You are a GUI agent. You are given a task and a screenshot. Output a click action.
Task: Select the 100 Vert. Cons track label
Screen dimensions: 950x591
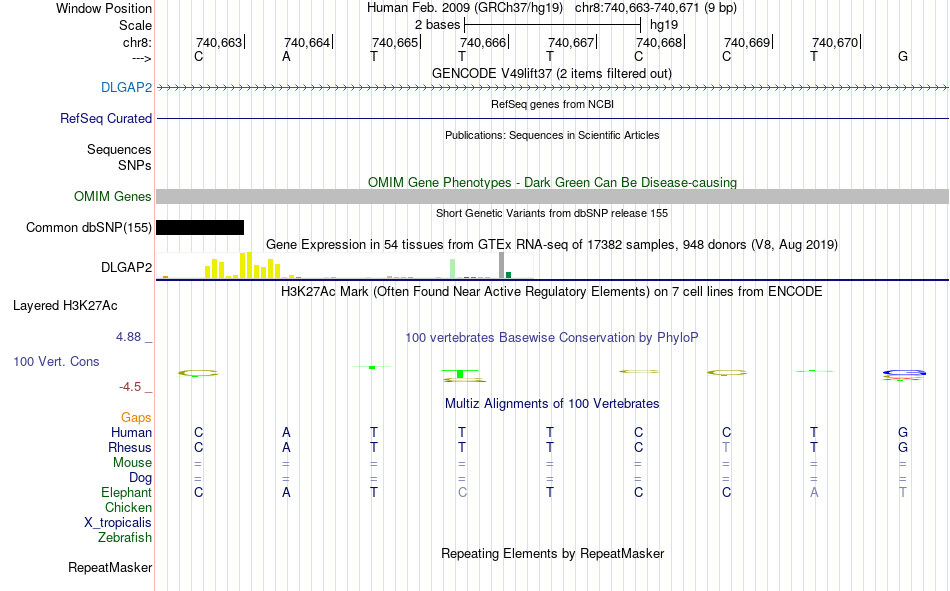56,361
